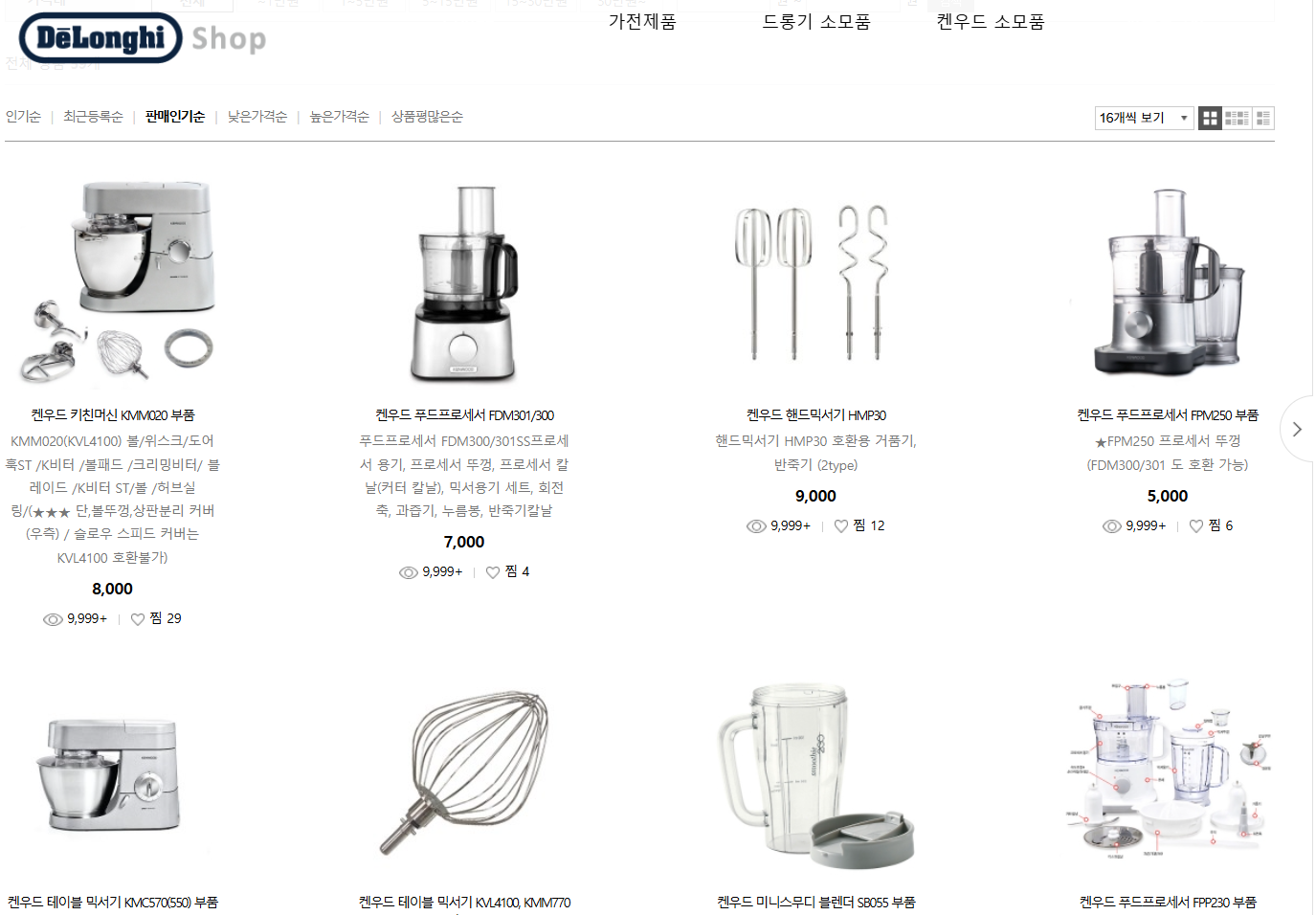The image size is (1316, 915).
Task: Open the 16개씩 보기 items-per-page dropdown
Action: (x=1144, y=118)
